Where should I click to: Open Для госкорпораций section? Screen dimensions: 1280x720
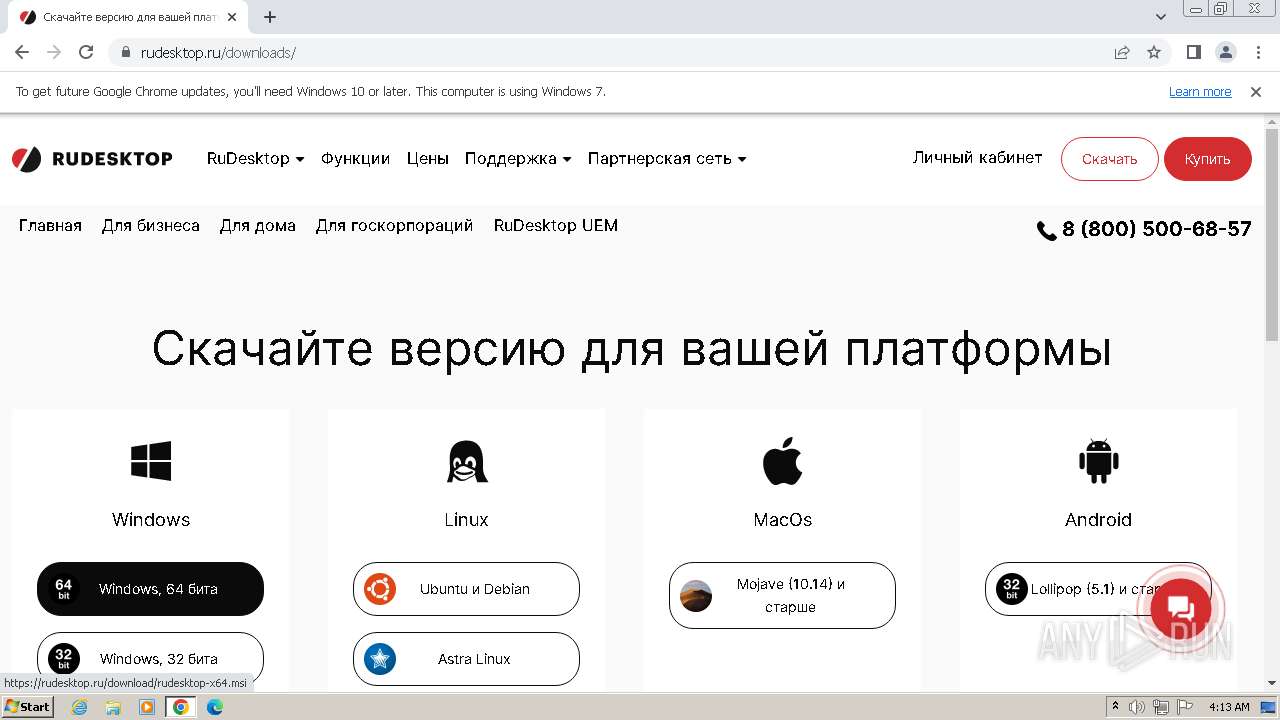tap(394, 226)
